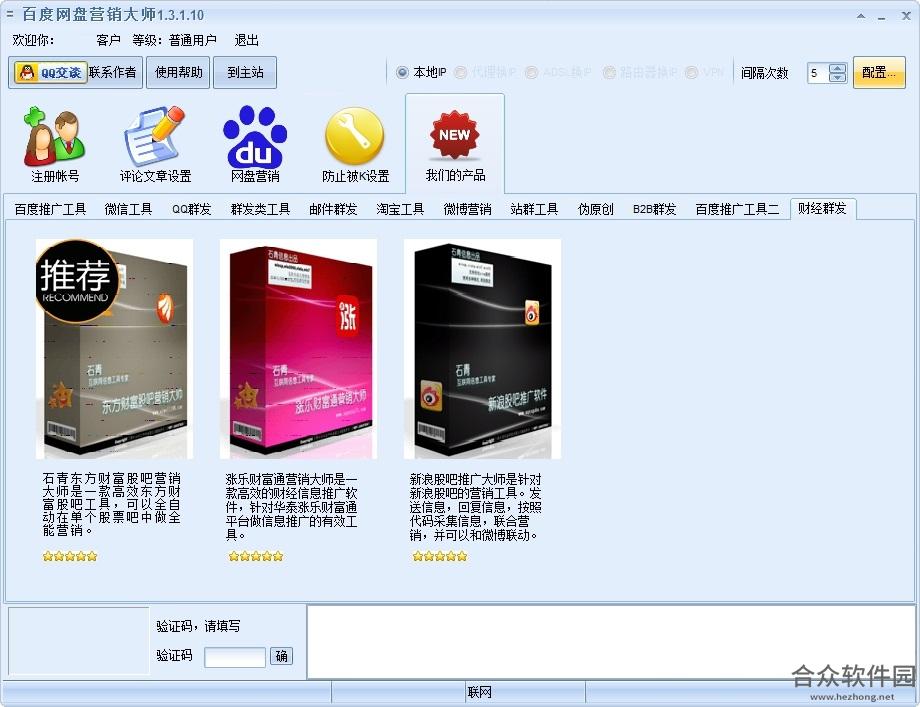Click the 使用帮助 help button
This screenshot has height=707, width=920.
click(178, 73)
